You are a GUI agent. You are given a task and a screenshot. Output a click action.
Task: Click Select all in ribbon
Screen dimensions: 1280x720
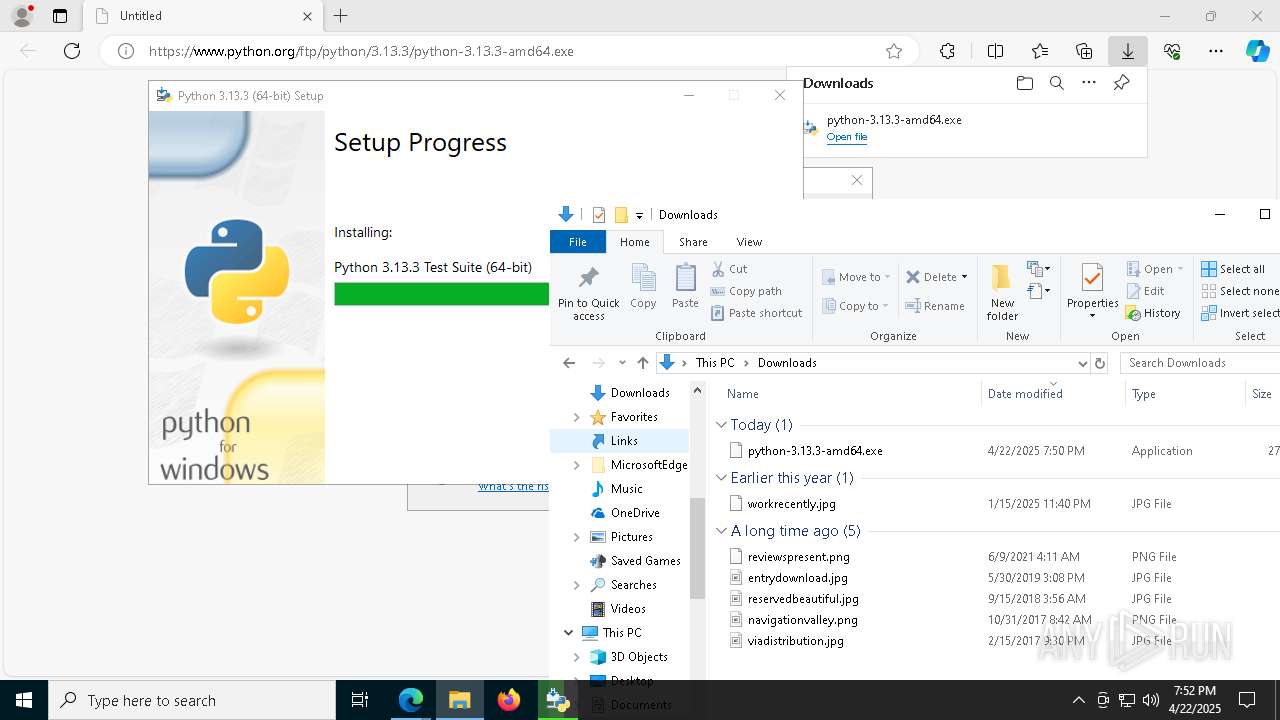(x=1234, y=269)
